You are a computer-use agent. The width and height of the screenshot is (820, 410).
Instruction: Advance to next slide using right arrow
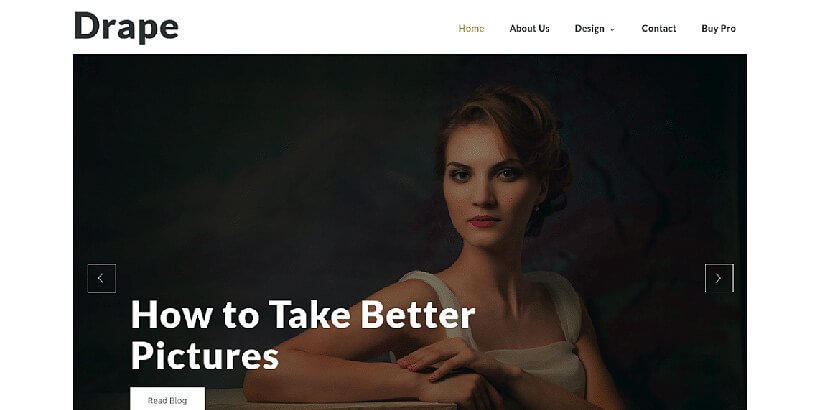click(x=719, y=278)
